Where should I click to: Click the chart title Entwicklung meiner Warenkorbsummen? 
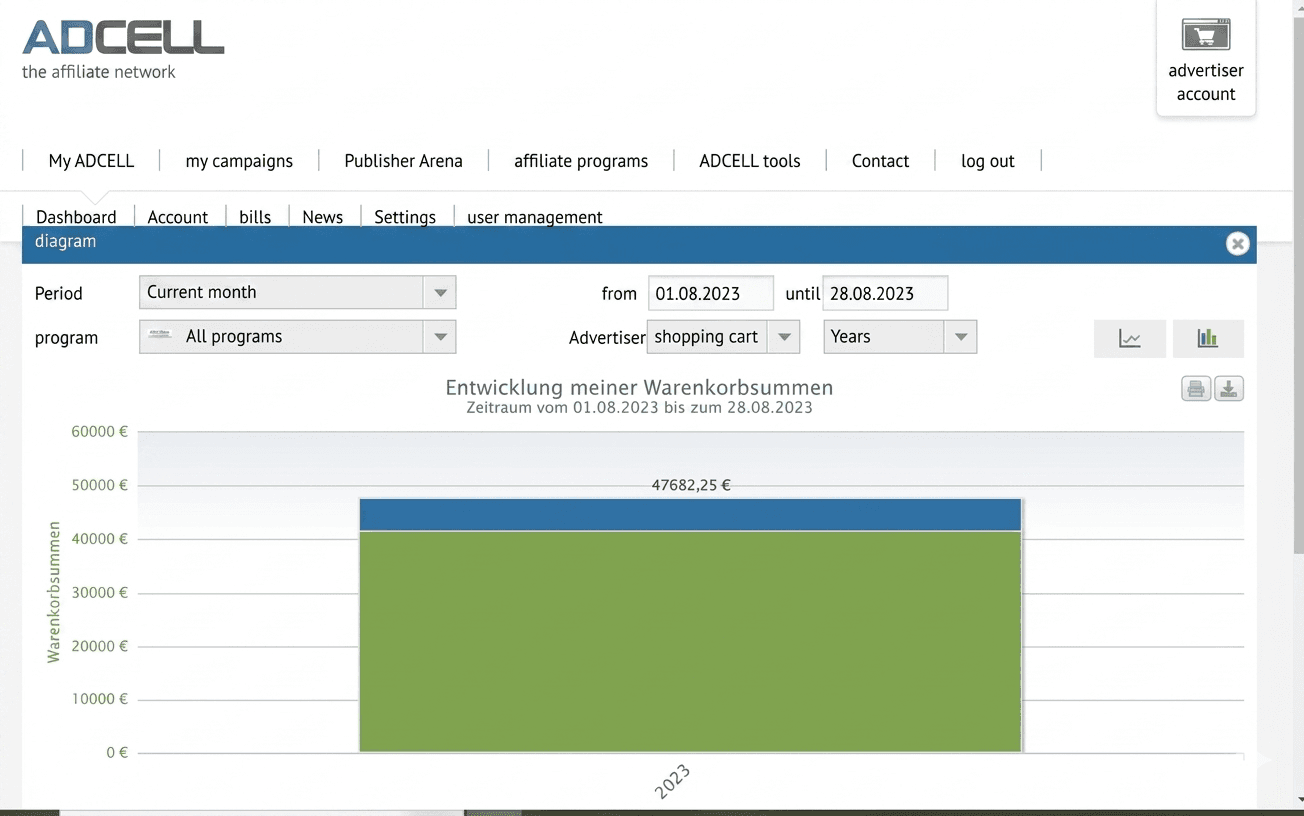pos(639,387)
